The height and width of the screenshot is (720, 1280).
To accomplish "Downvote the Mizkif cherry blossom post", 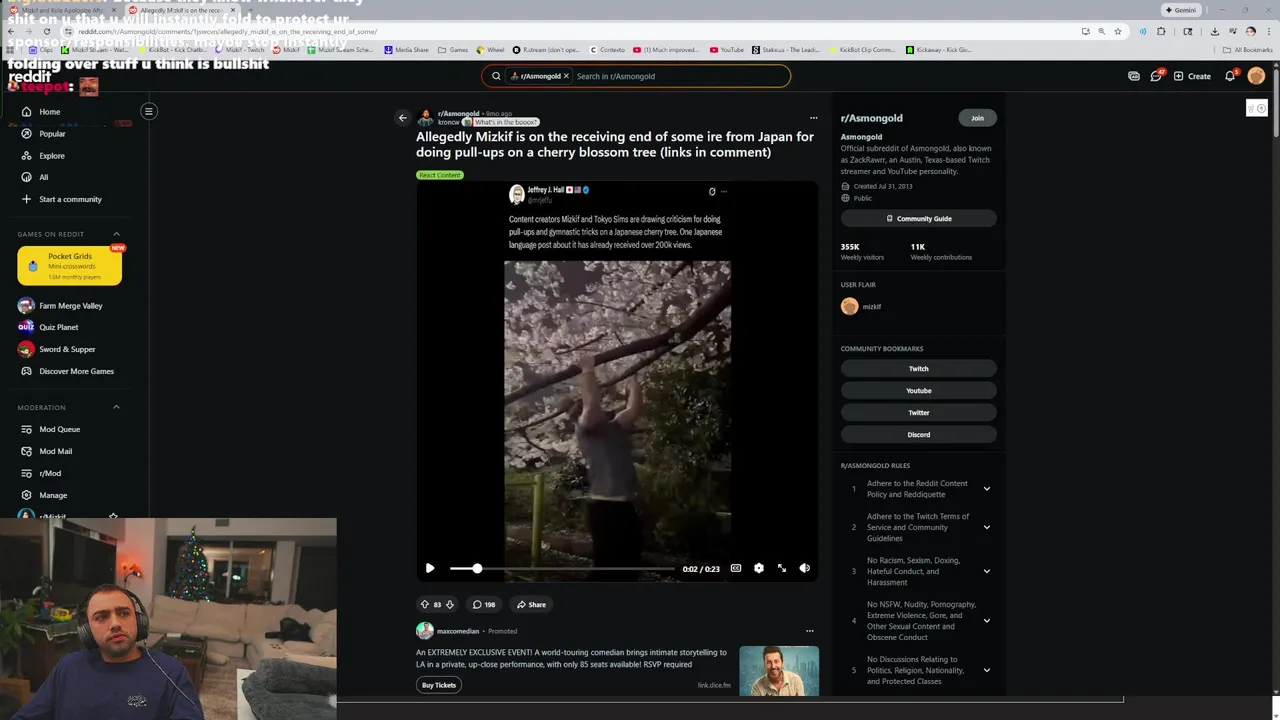I will (450, 604).
